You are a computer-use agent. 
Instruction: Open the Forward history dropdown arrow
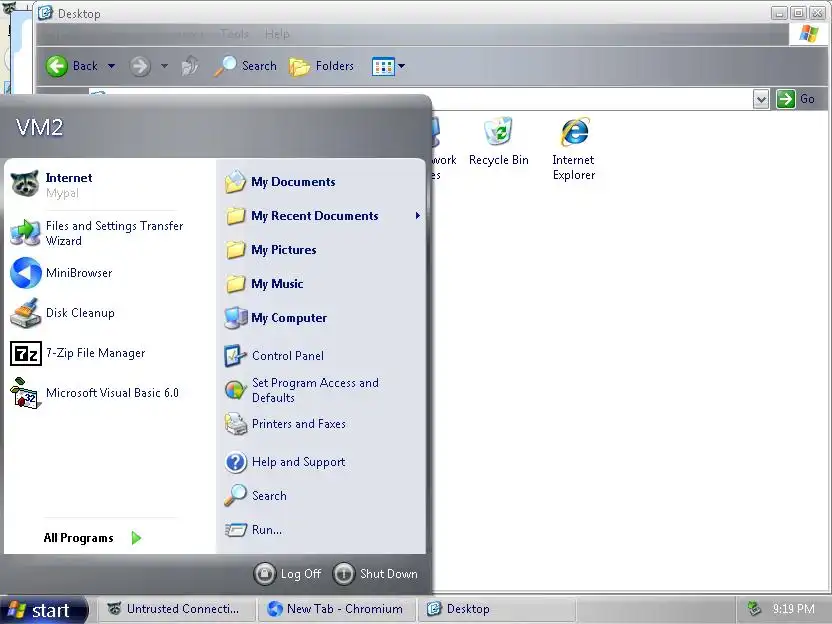point(164,66)
